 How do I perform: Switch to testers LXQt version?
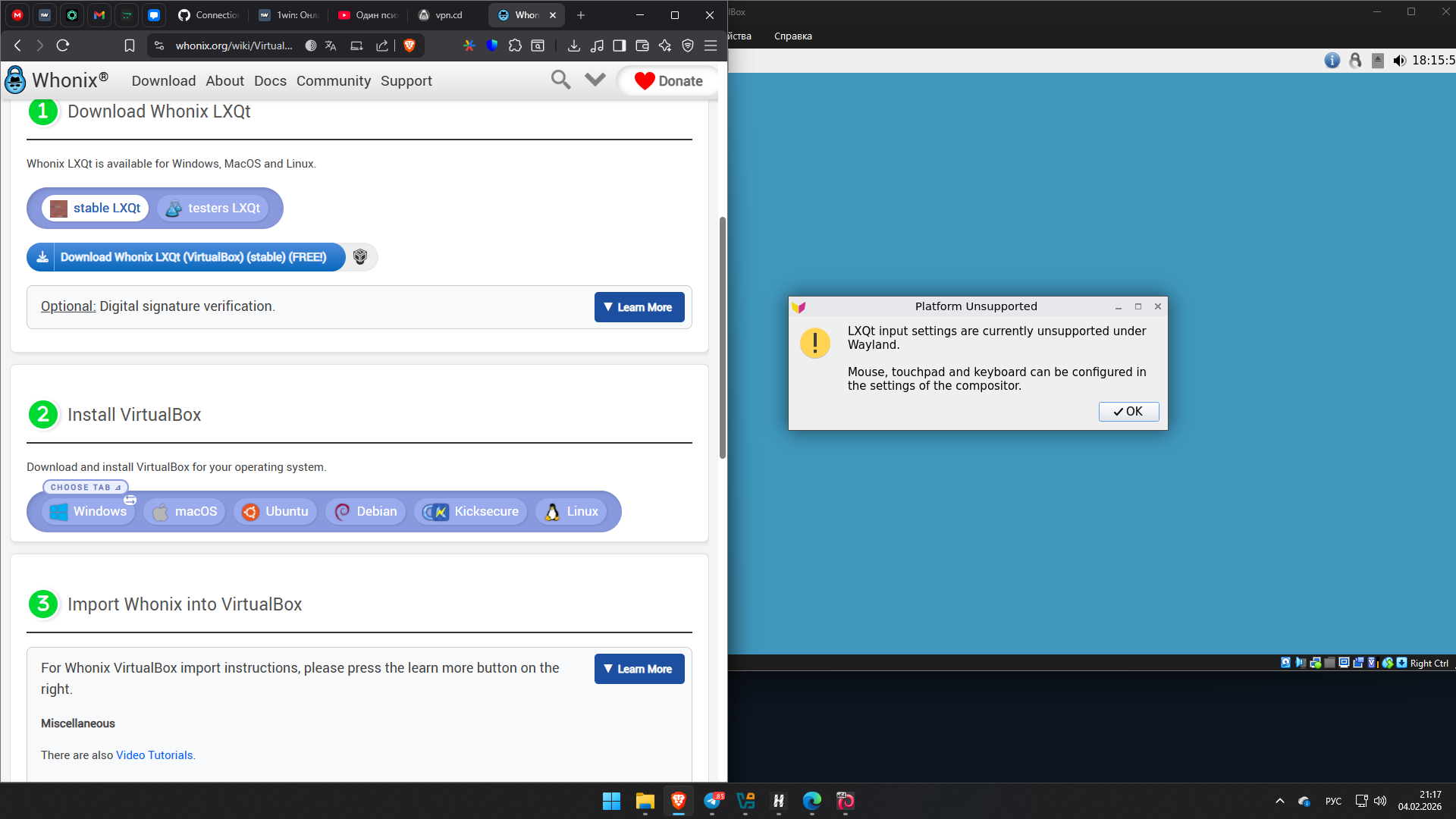tap(213, 209)
